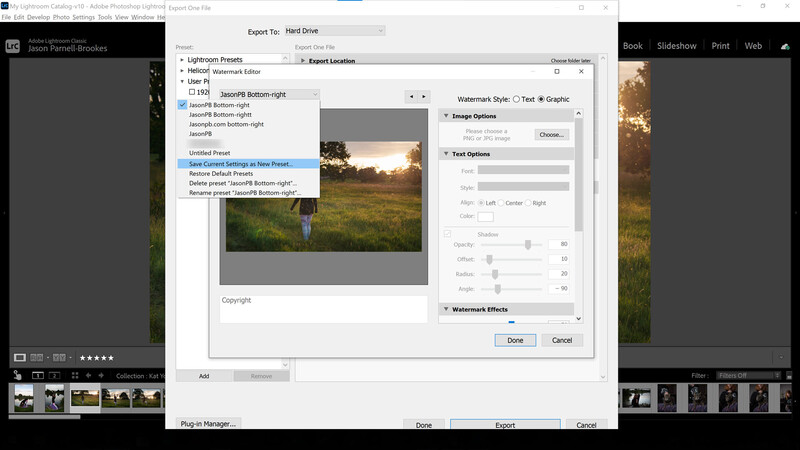Click Cancel in Watermark Editor
Image resolution: width=800 pixels, height=450 pixels.
(x=562, y=340)
